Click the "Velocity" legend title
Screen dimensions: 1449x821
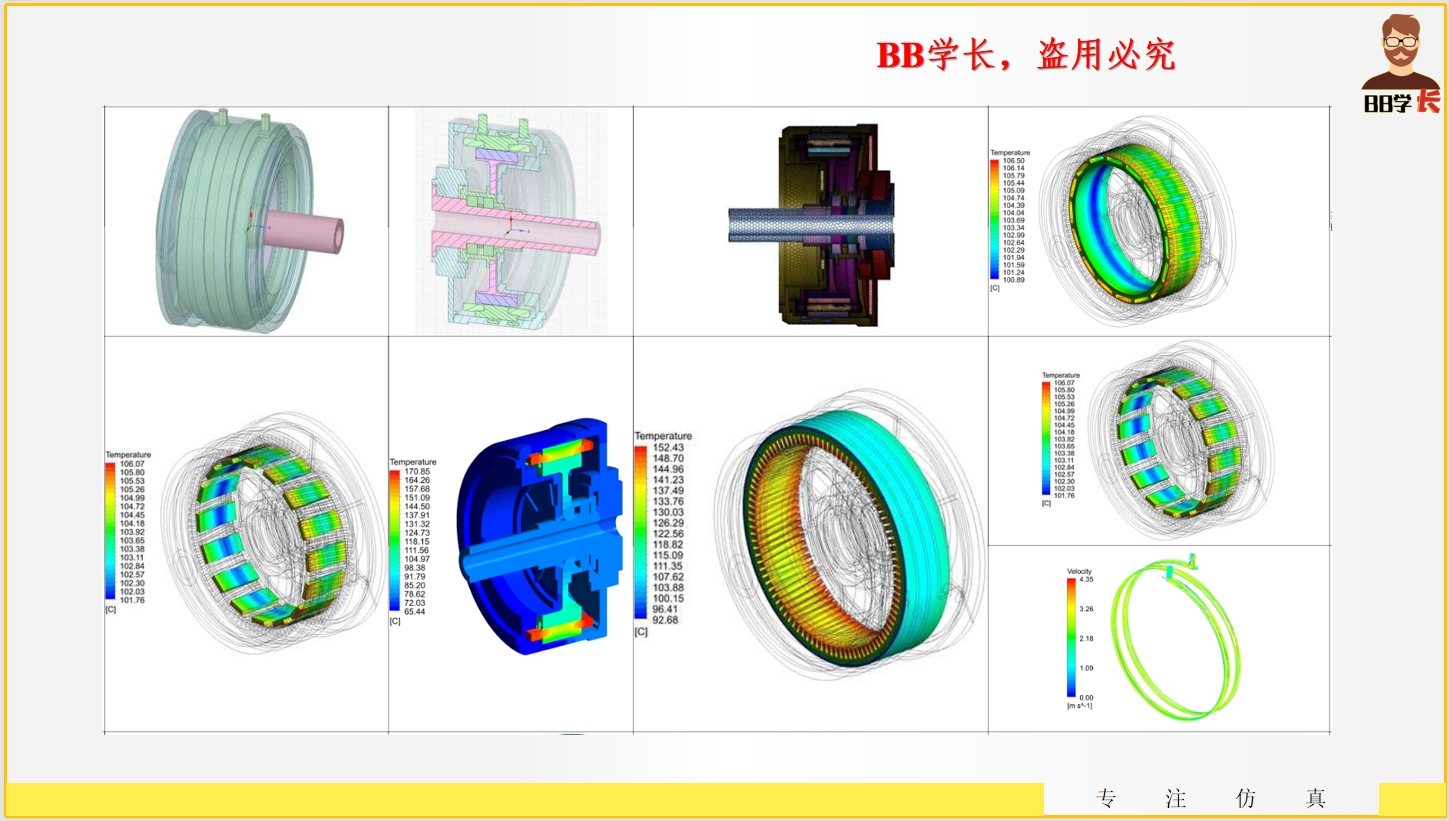pos(1080,571)
